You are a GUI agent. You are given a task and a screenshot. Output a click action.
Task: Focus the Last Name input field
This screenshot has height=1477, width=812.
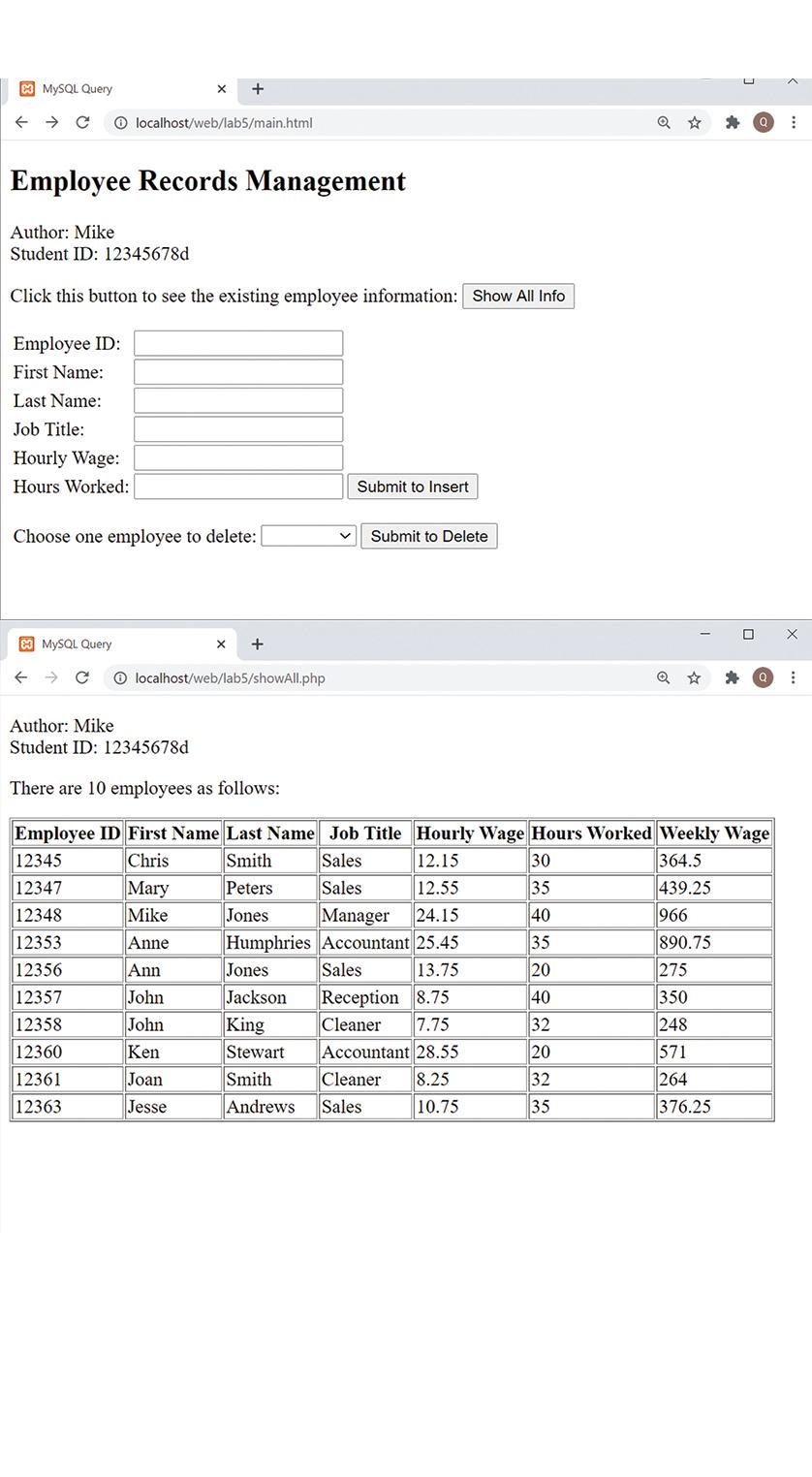point(238,400)
